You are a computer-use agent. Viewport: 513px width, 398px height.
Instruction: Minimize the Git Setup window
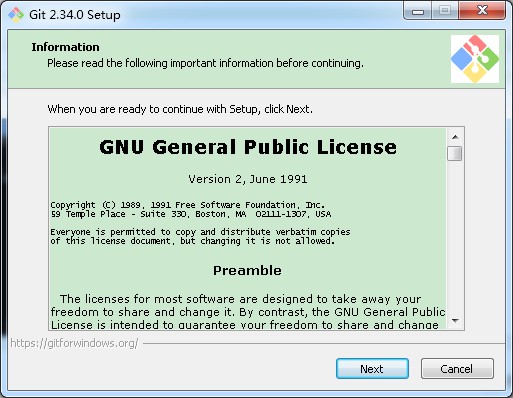point(418,11)
